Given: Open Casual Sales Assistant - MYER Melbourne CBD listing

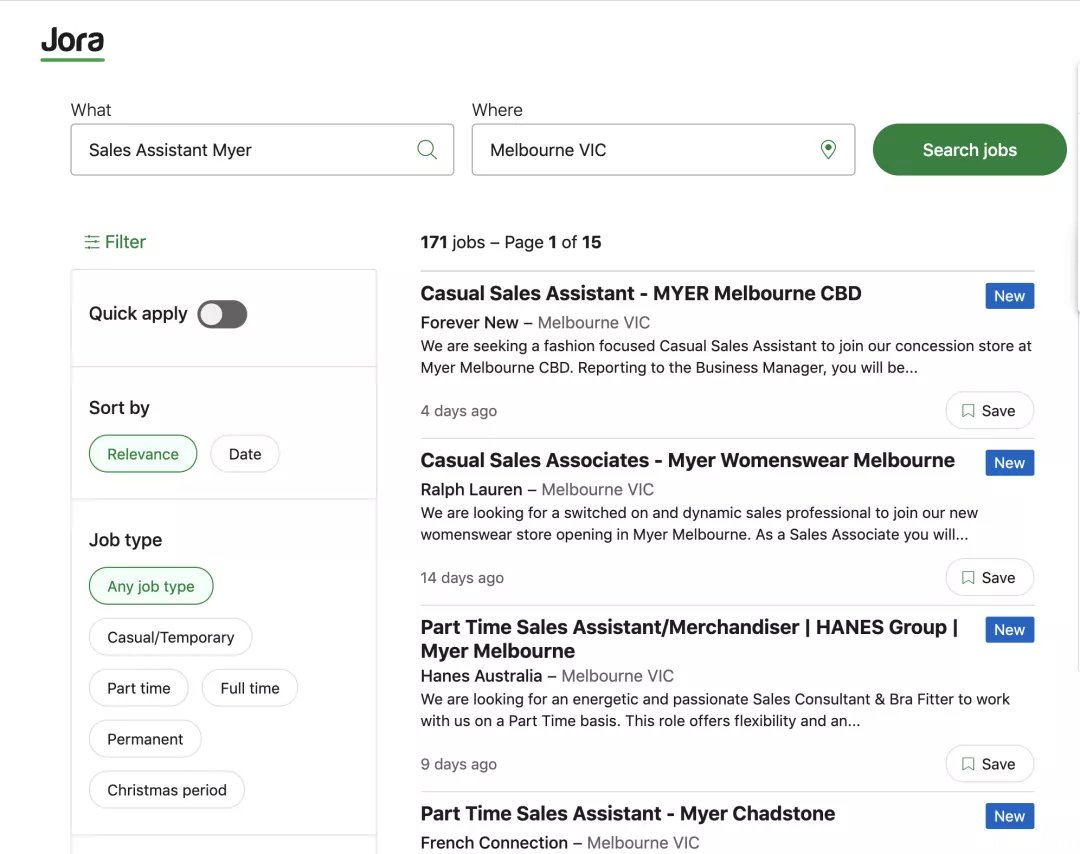Looking at the screenshot, I should (641, 293).
